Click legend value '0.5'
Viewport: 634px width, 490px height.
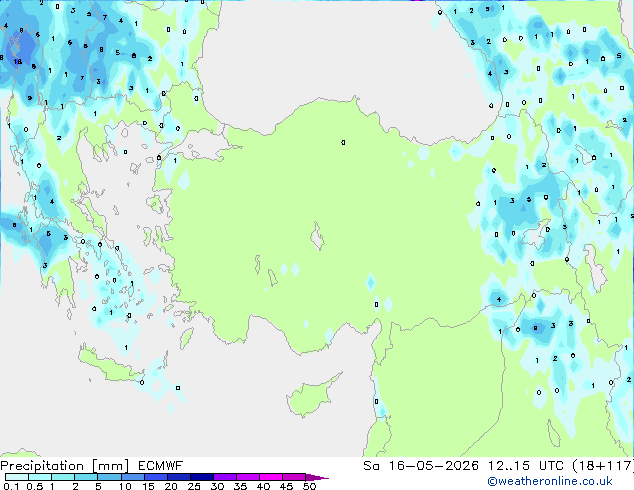pos(35,486)
